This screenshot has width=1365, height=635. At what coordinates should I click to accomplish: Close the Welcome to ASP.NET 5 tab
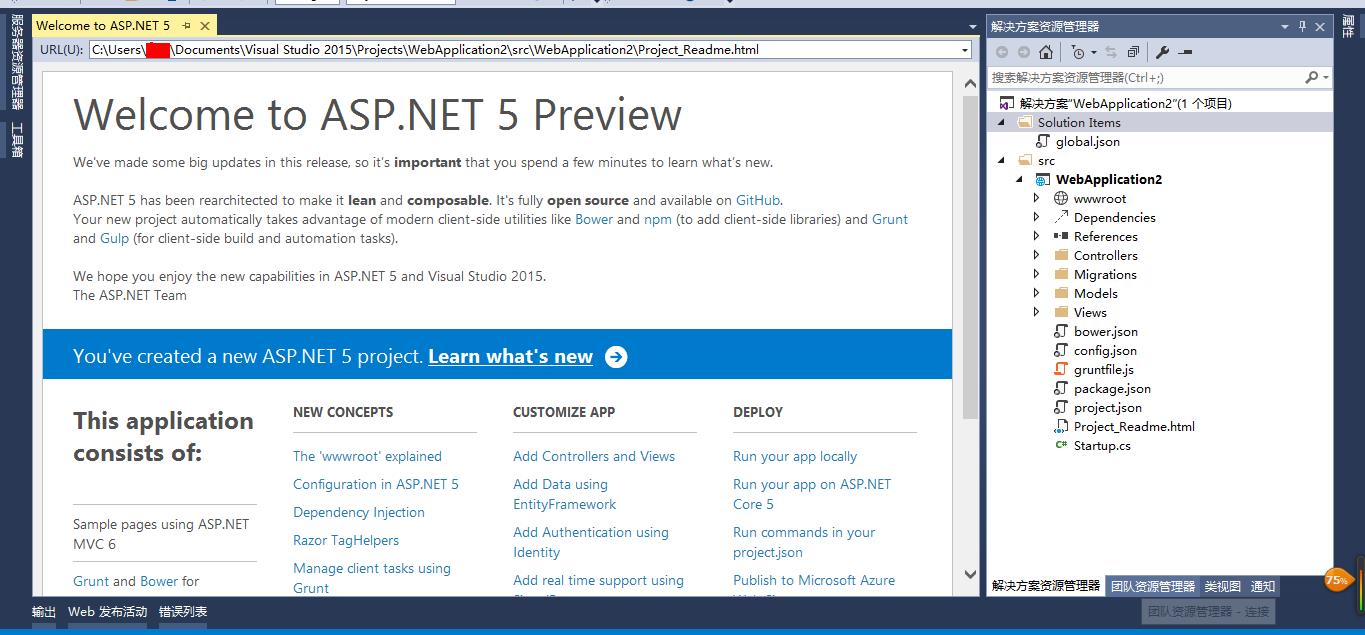pos(205,25)
